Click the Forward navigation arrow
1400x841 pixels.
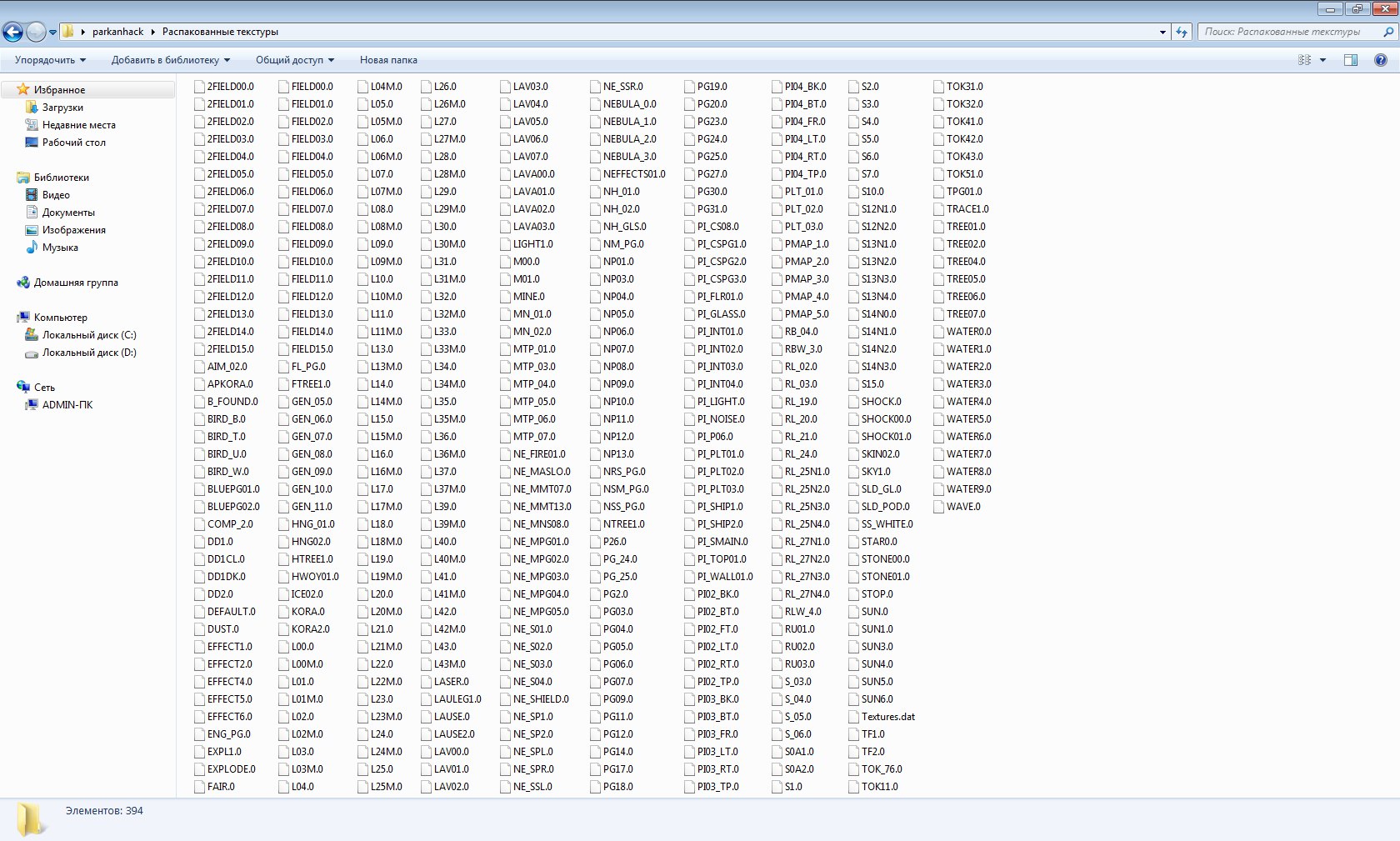coord(36,32)
